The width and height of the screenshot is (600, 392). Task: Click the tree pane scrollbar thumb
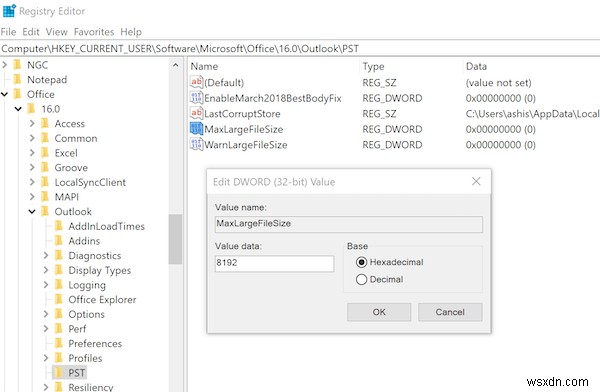click(x=175, y=239)
